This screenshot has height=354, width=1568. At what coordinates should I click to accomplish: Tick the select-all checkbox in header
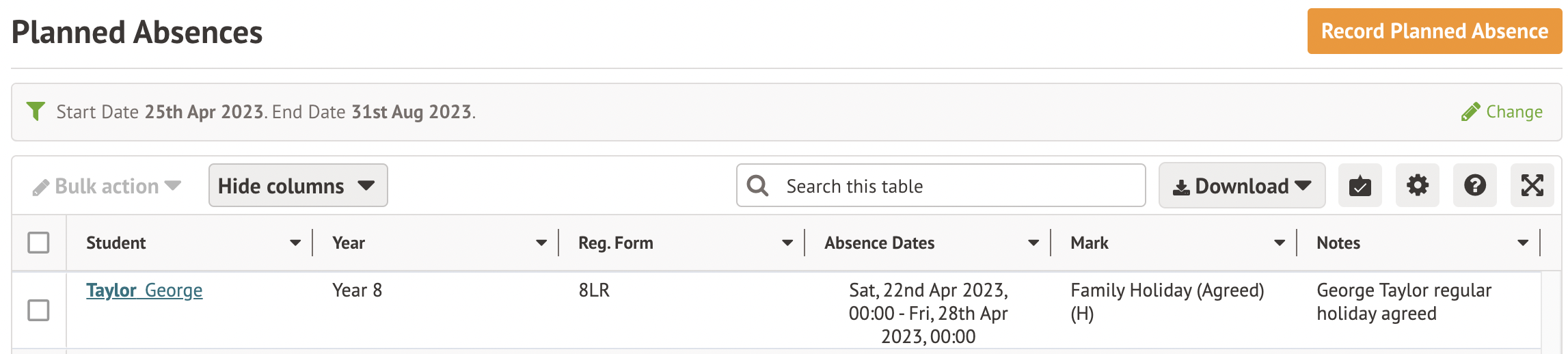38,243
